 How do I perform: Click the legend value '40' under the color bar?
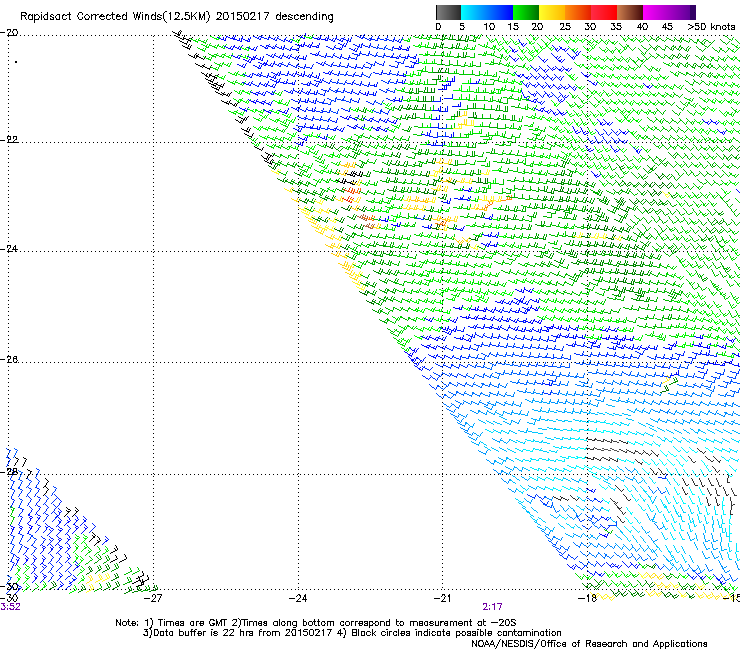click(642, 27)
